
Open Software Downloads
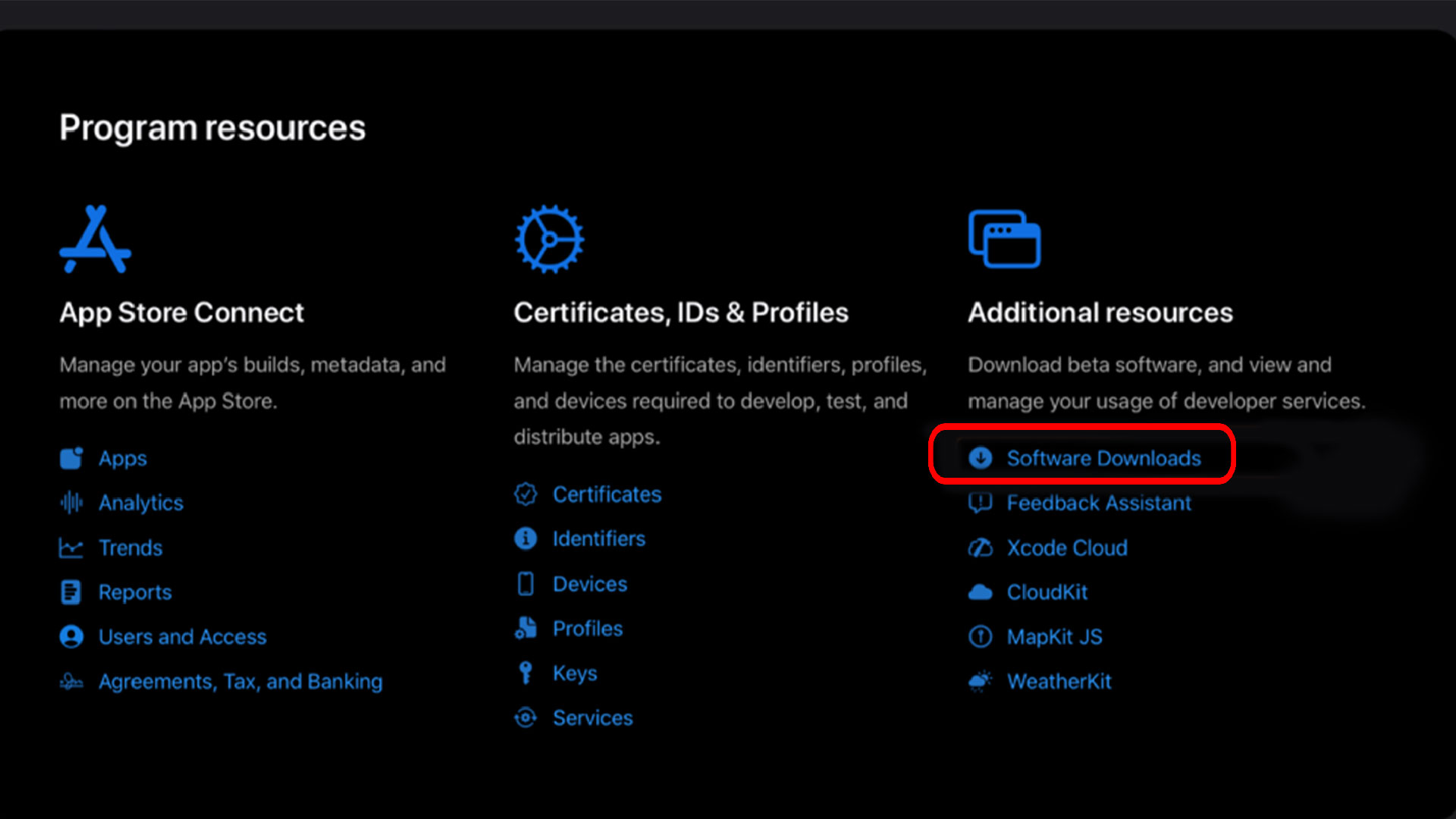point(1104,458)
